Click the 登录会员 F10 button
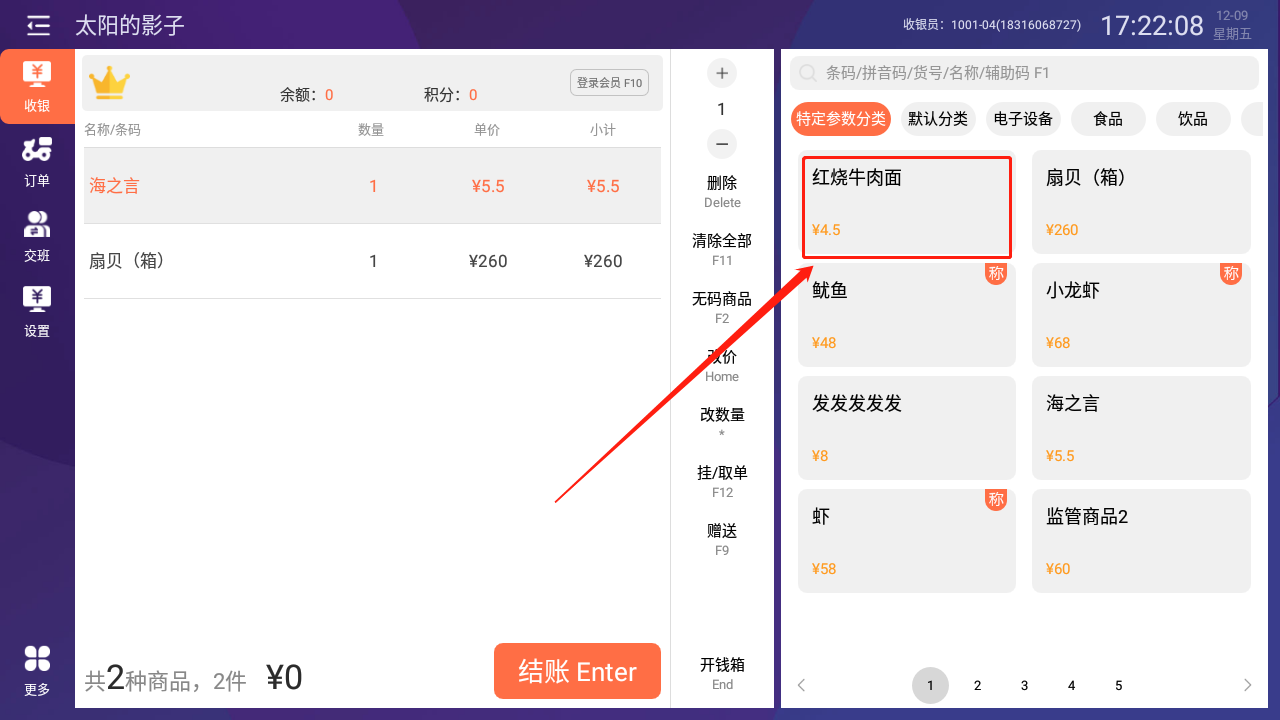Image resolution: width=1280 pixels, height=720 pixels. [x=610, y=83]
